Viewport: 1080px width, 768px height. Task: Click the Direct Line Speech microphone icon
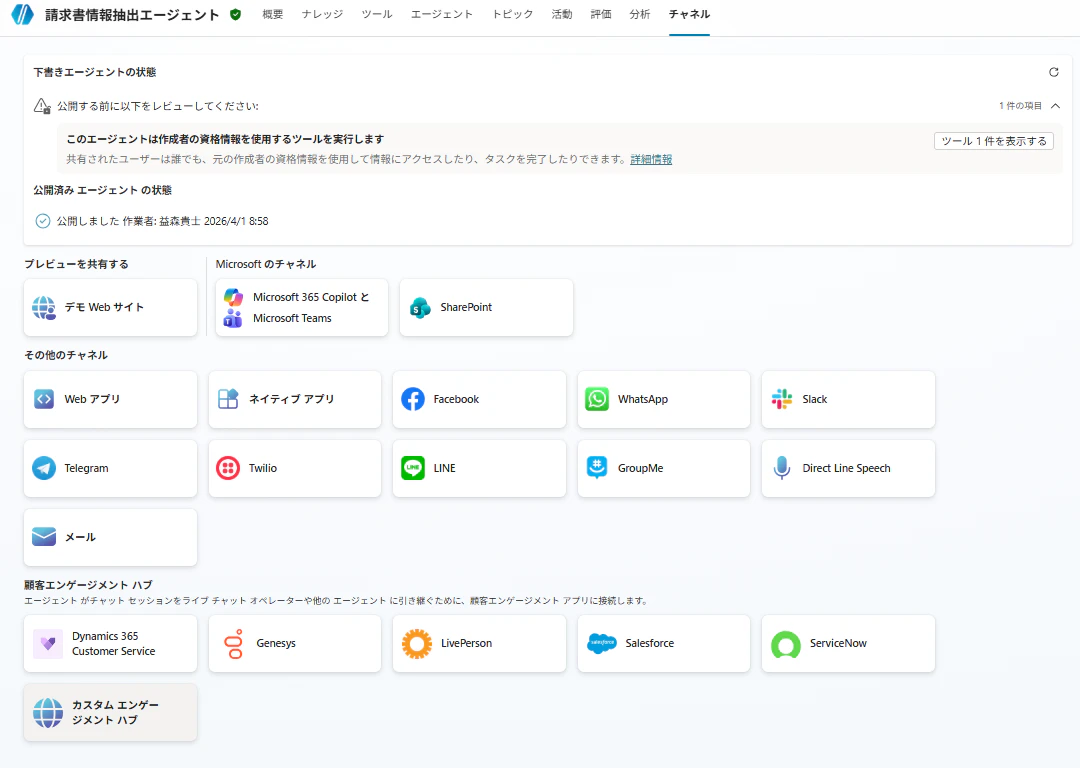point(782,468)
